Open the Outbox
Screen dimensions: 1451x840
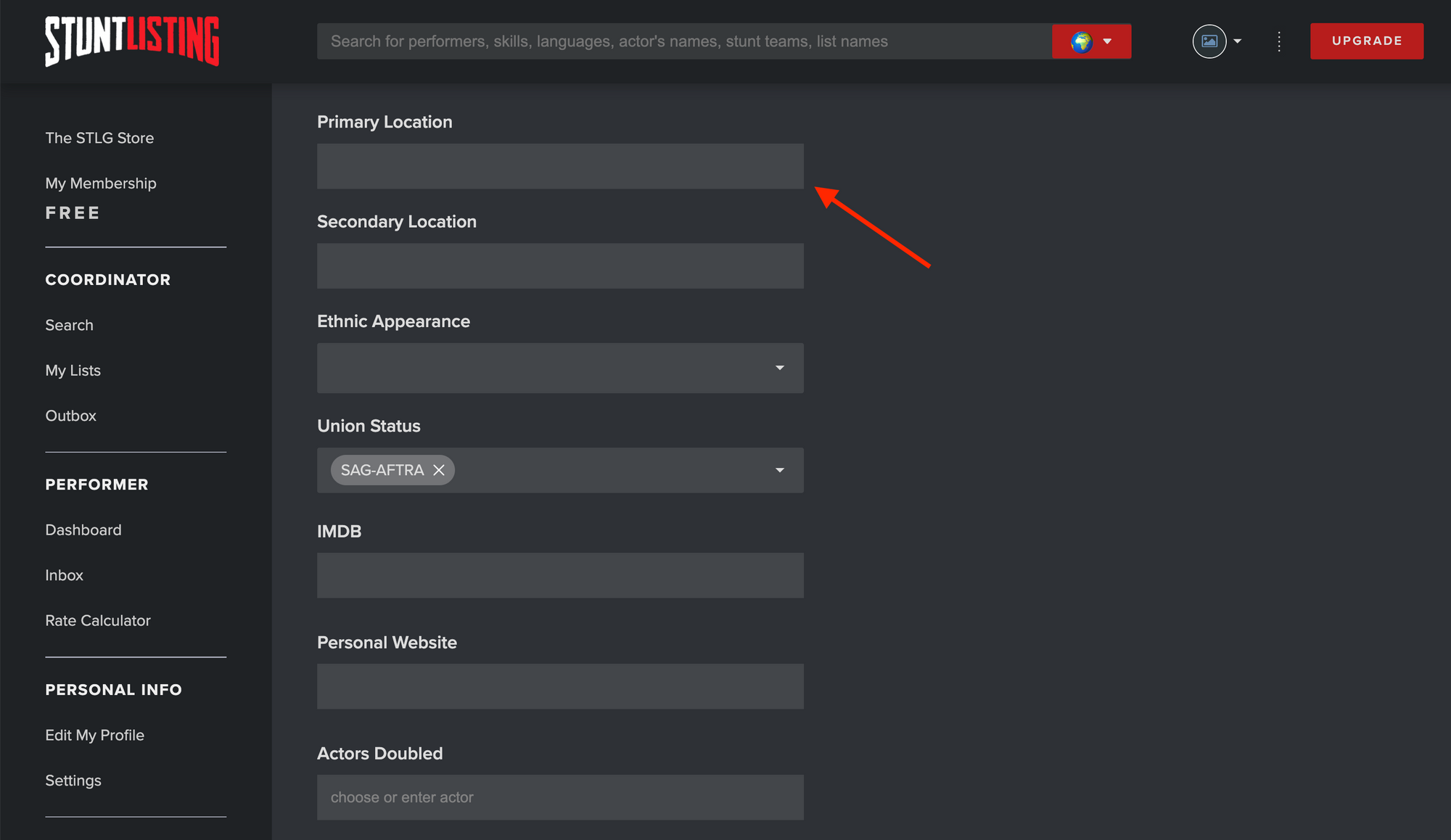(70, 416)
